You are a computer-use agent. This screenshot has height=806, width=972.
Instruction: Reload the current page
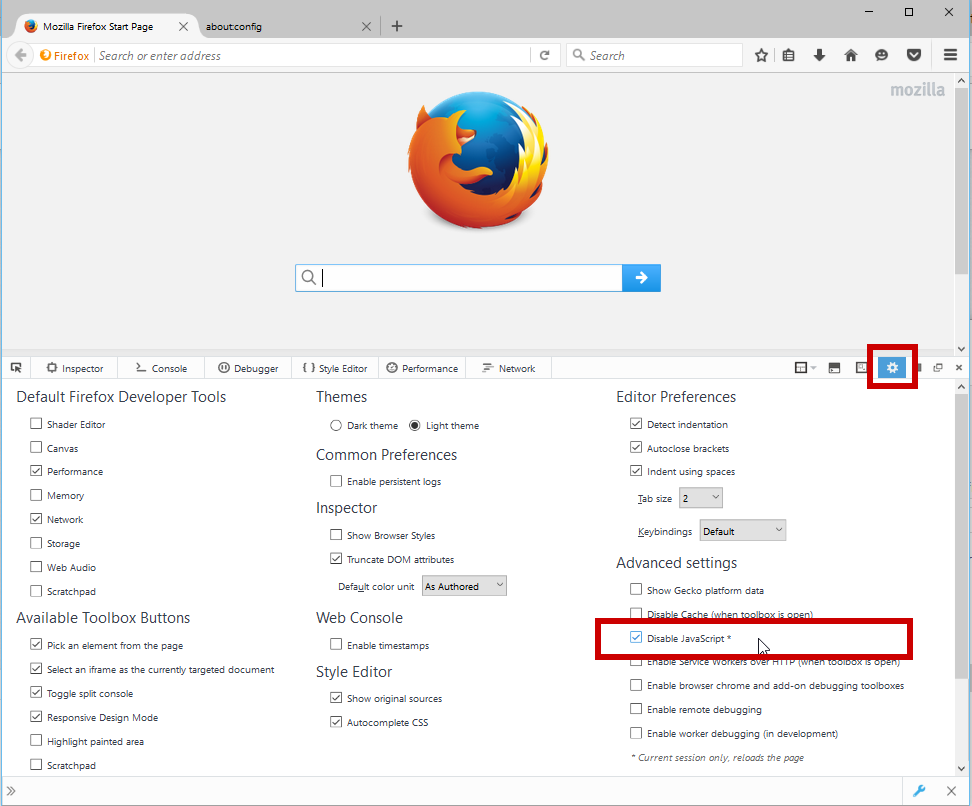[544, 55]
